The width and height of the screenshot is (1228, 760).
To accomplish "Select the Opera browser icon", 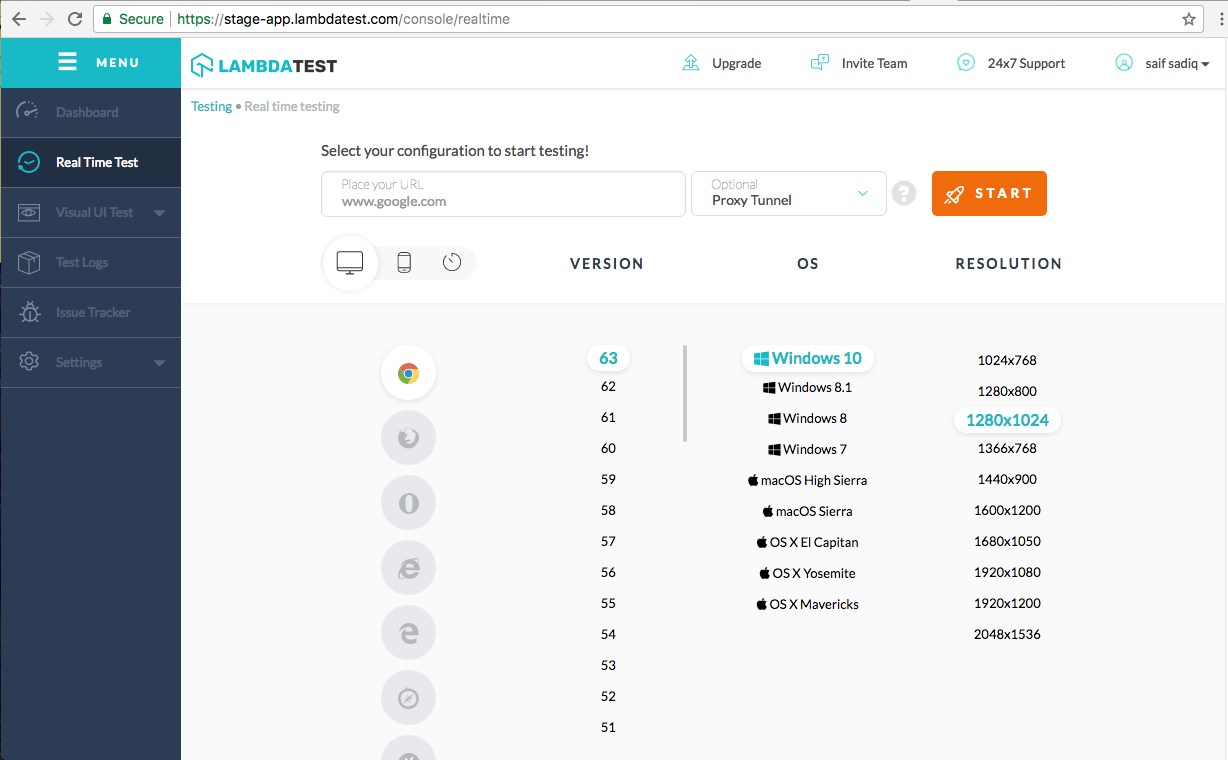I will pos(408,503).
